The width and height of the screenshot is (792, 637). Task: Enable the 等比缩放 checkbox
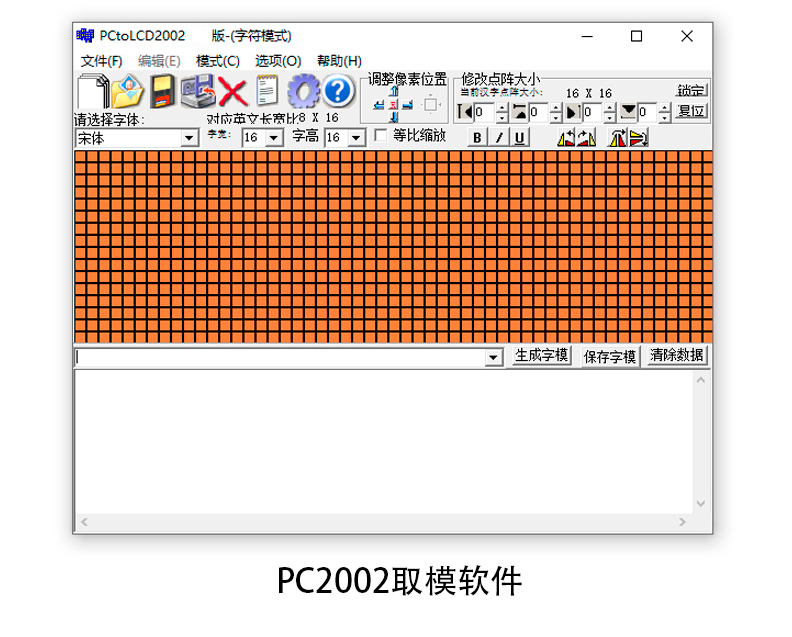tap(381, 135)
